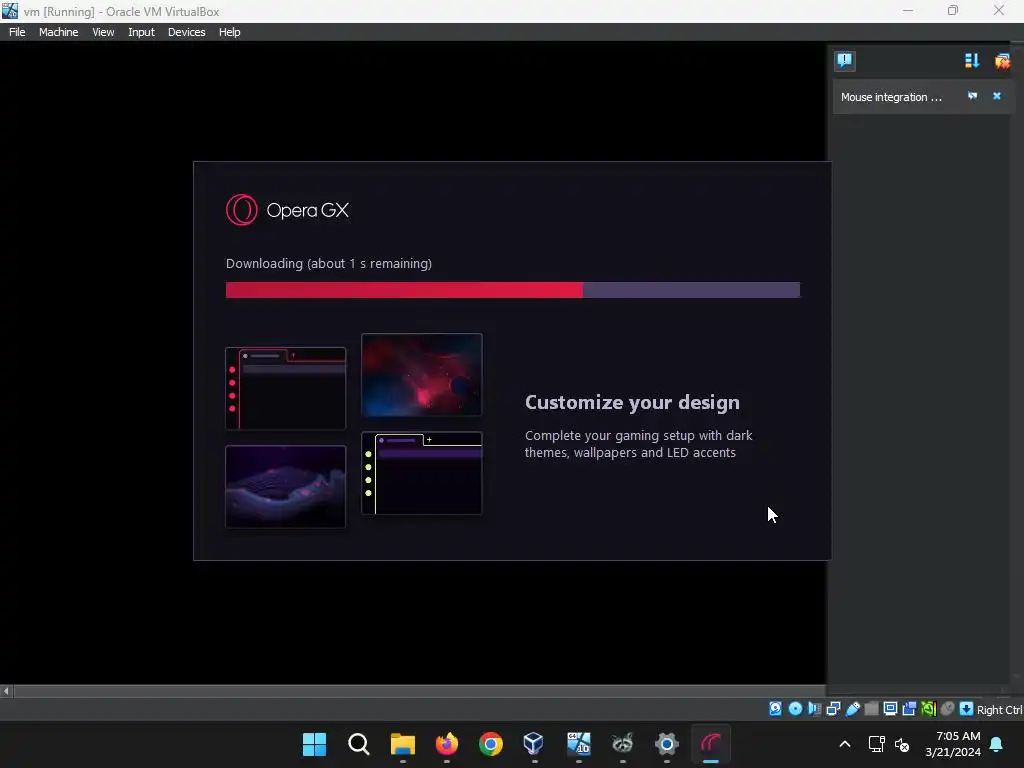Switch to VirtualBox Manager taskbar icon

click(x=534, y=744)
